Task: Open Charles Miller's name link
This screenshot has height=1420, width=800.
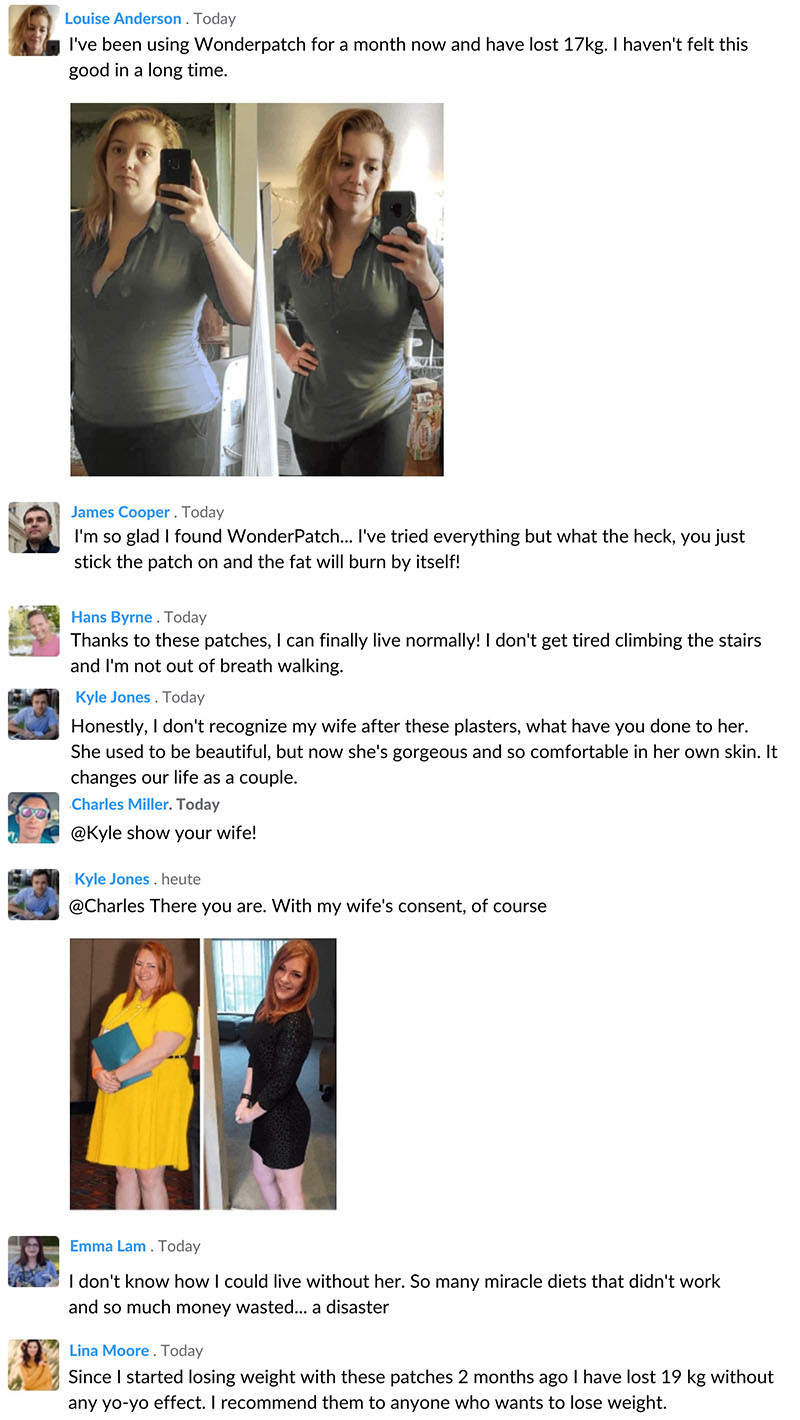Action: 120,804
